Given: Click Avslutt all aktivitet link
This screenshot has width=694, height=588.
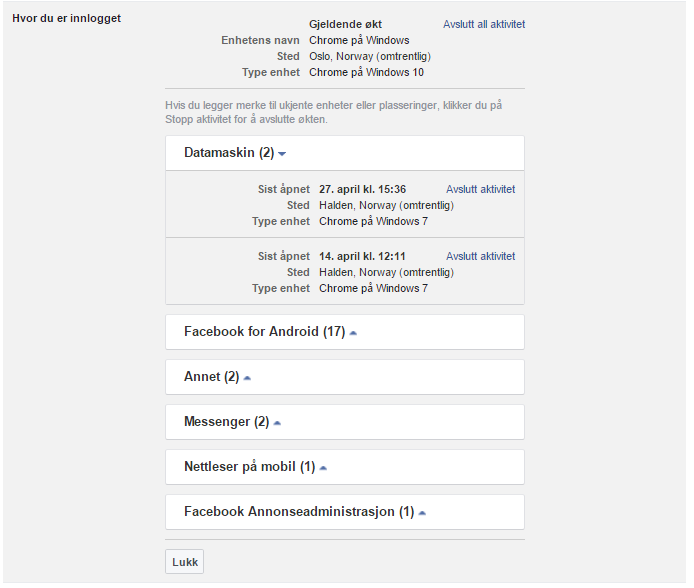Looking at the screenshot, I should tap(484, 24).
